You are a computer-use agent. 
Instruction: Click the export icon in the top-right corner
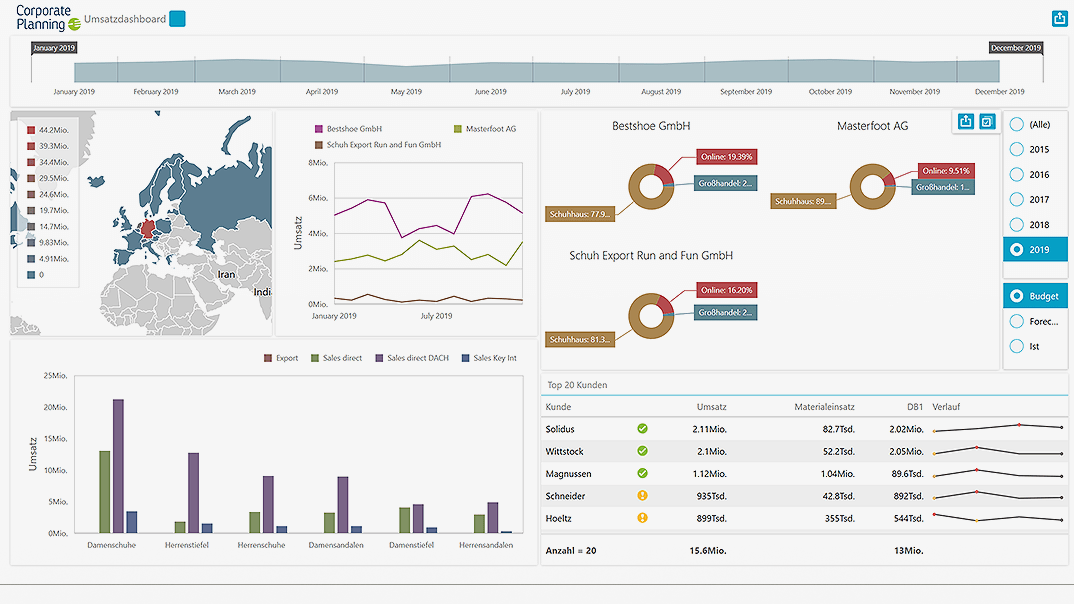pyautogui.click(x=1059, y=18)
